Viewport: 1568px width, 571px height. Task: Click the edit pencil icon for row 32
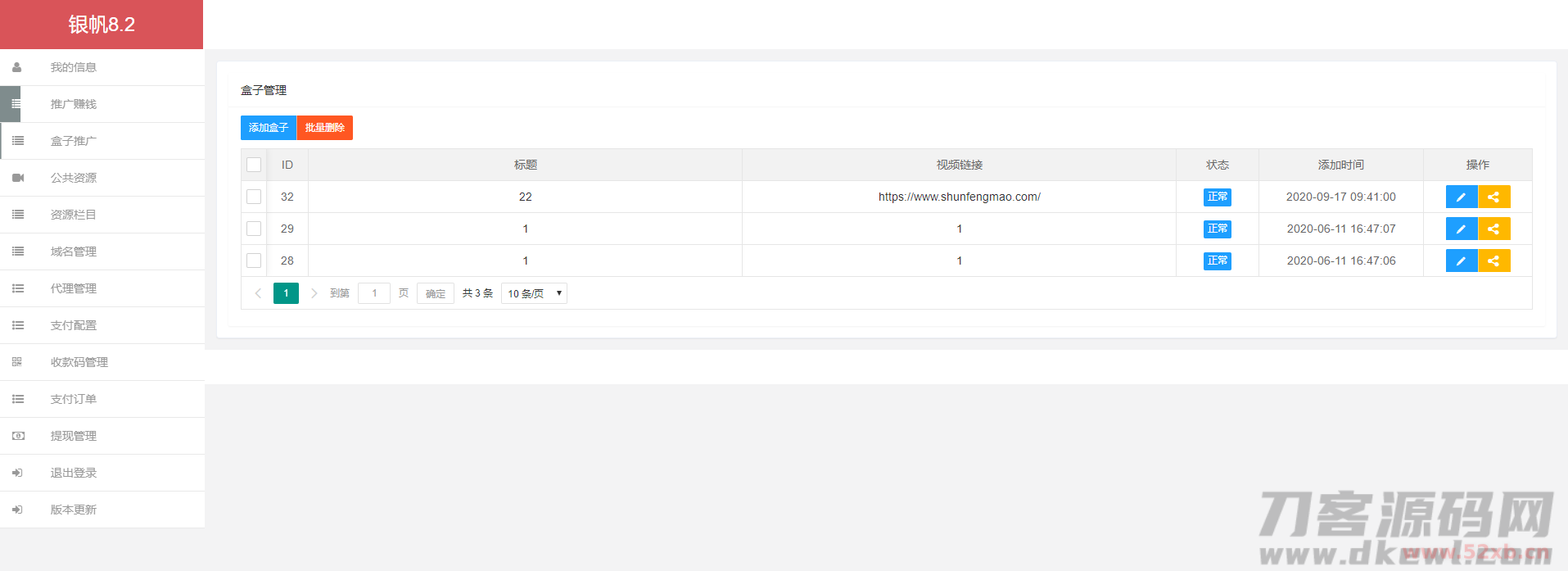pos(1461,197)
